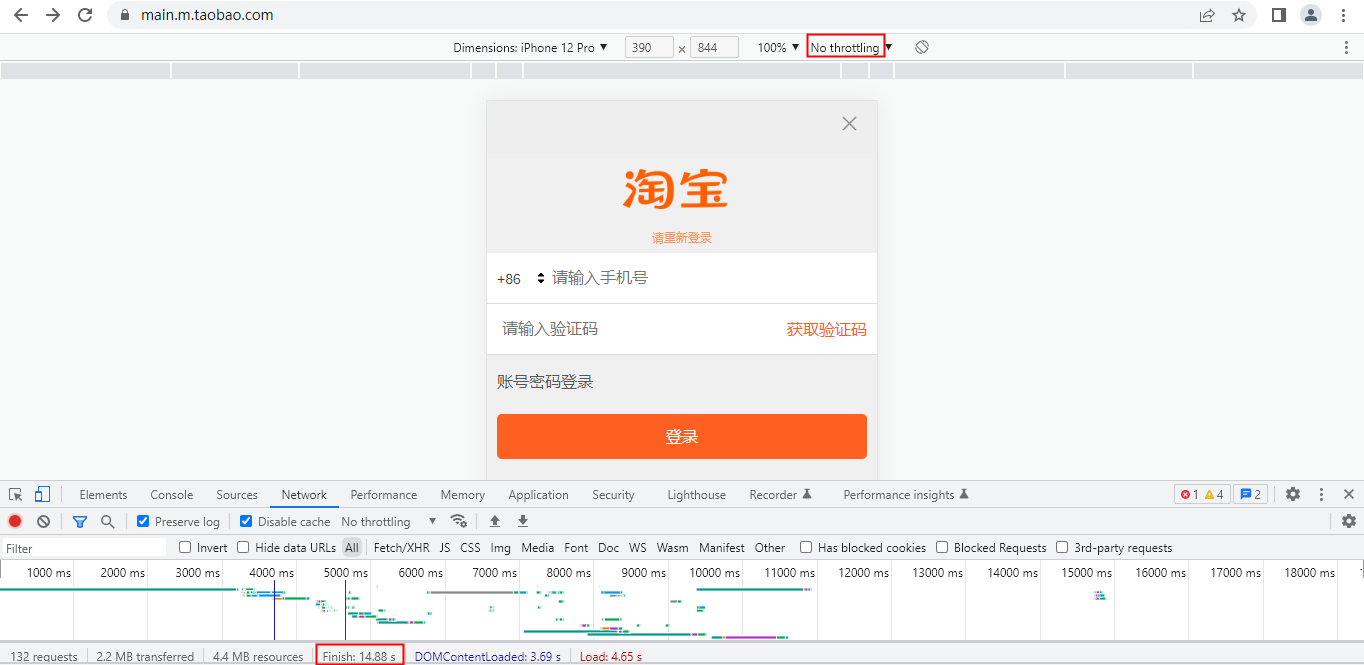Image resolution: width=1364 pixels, height=665 pixels.
Task: Open device toolbar more options
Action: click(1346, 47)
